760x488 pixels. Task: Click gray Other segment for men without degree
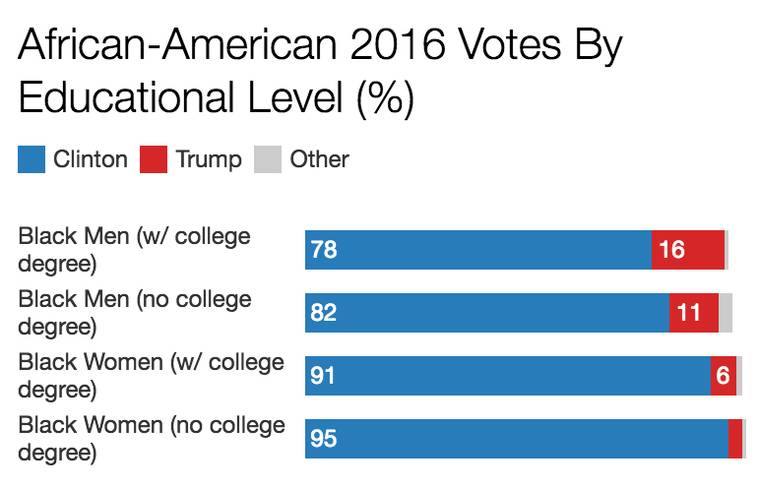[x=726, y=313]
